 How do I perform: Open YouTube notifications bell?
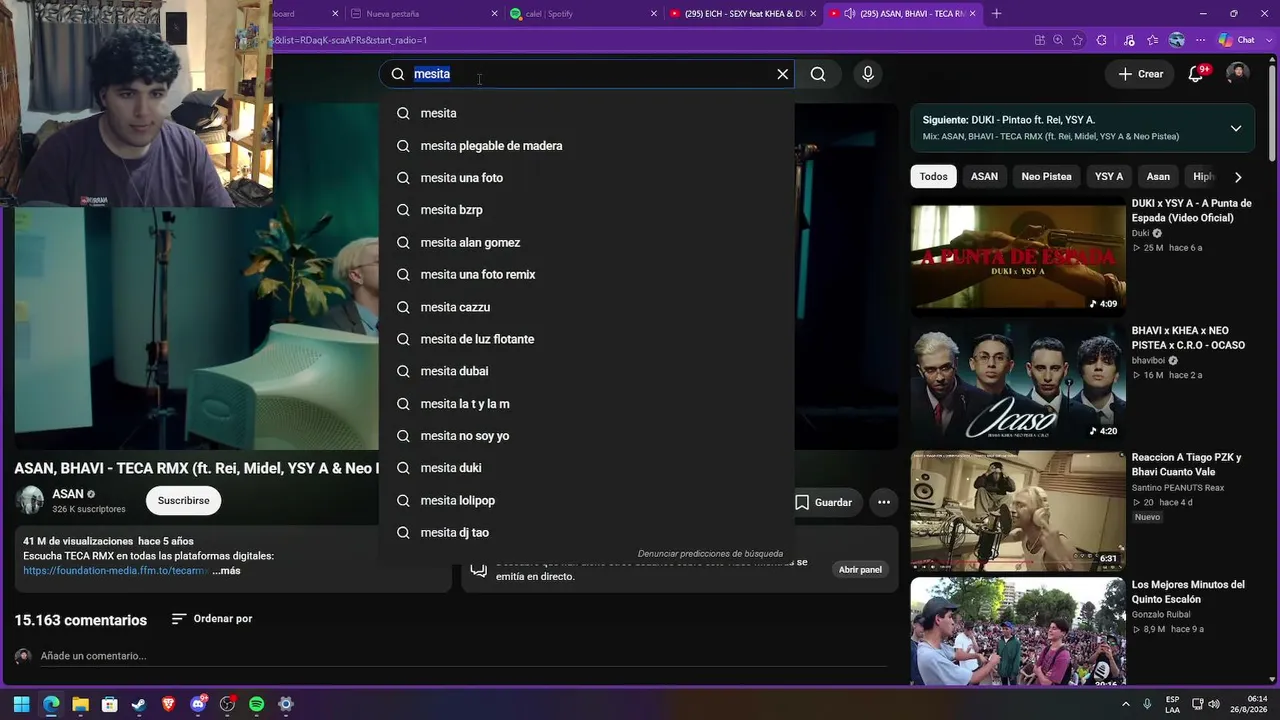coord(1196,74)
